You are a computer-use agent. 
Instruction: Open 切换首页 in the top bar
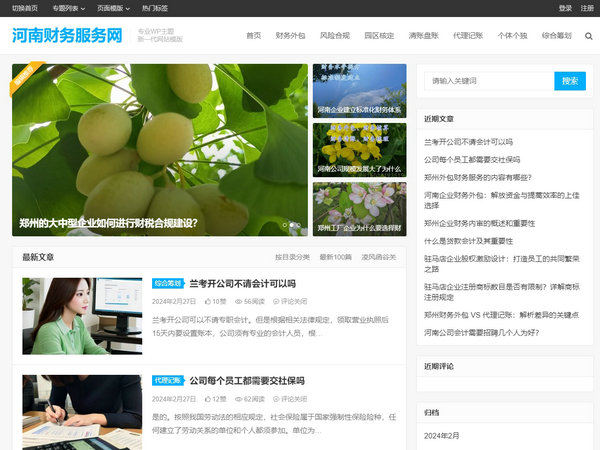(25, 8)
